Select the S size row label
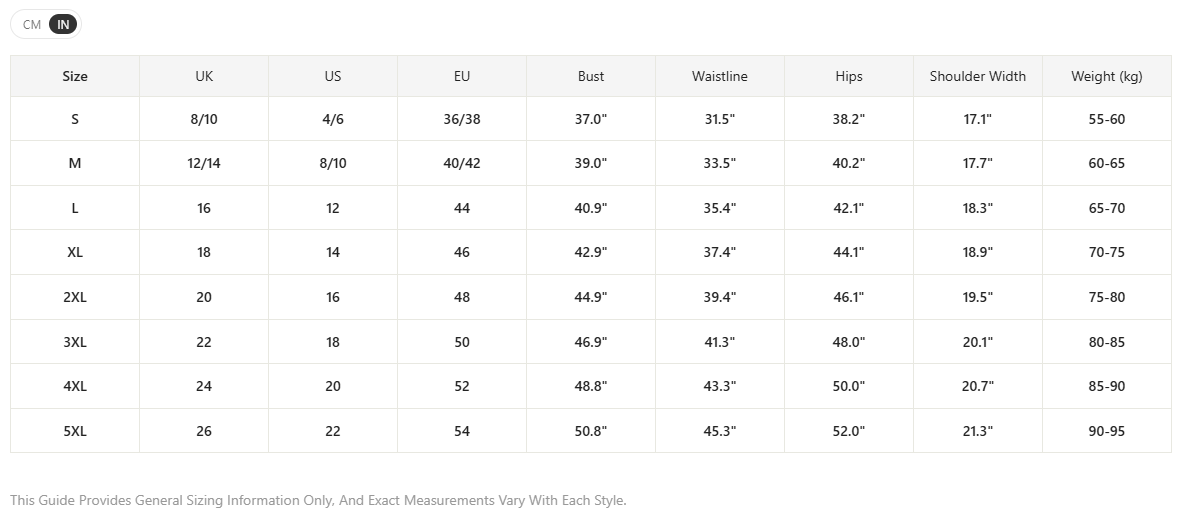The height and width of the screenshot is (515, 1189). (75, 119)
